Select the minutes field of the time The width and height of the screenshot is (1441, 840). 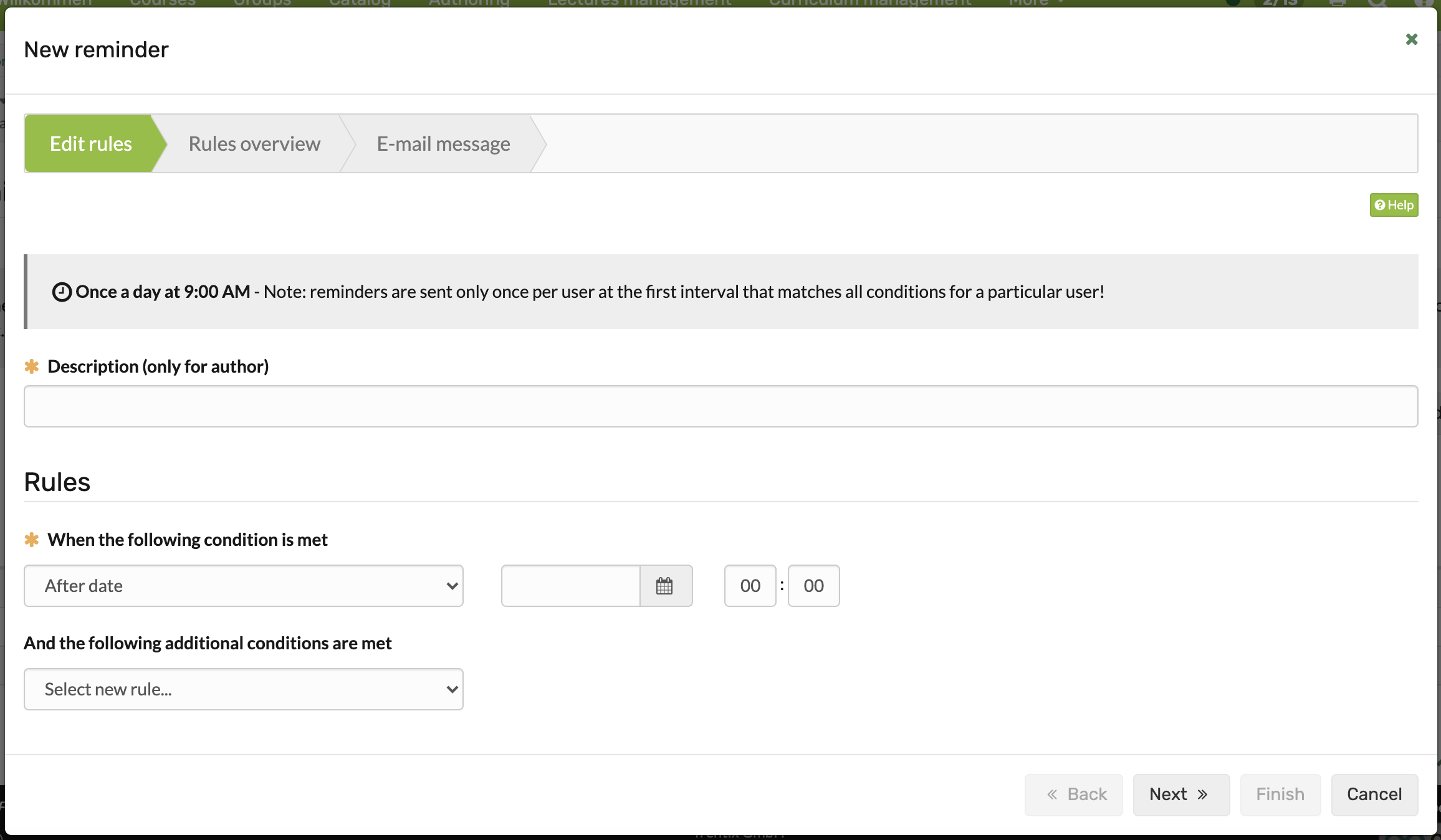click(x=813, y=586)
